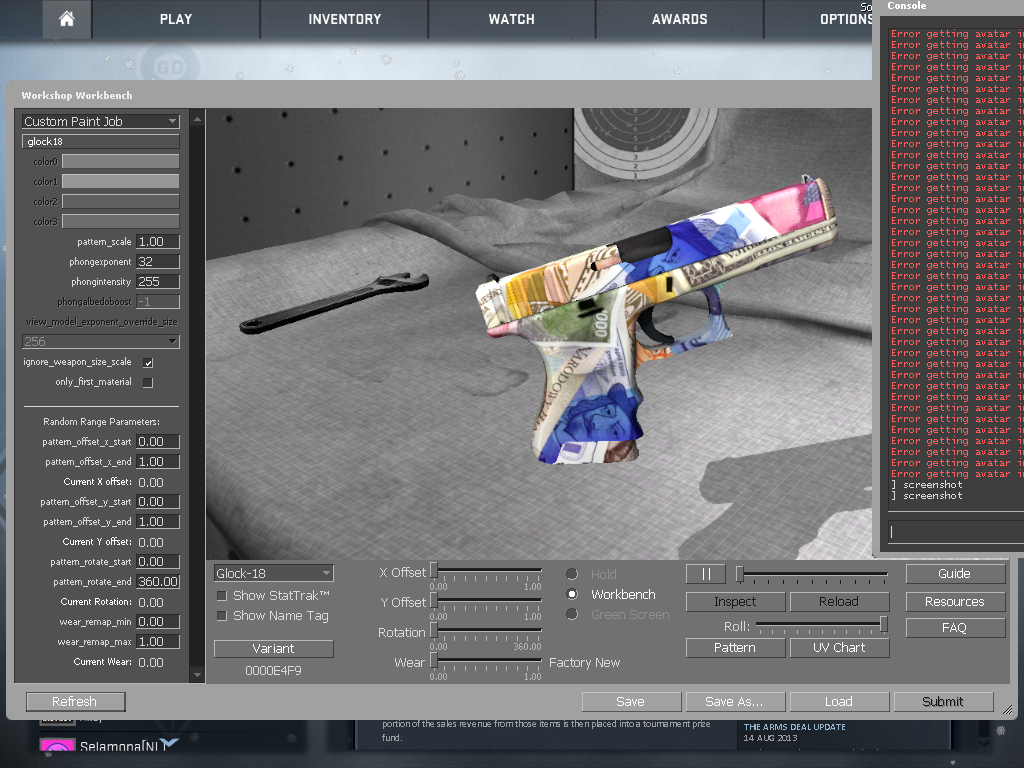
Task: Click the color3 swatch
Action: (x=120, y=221)
